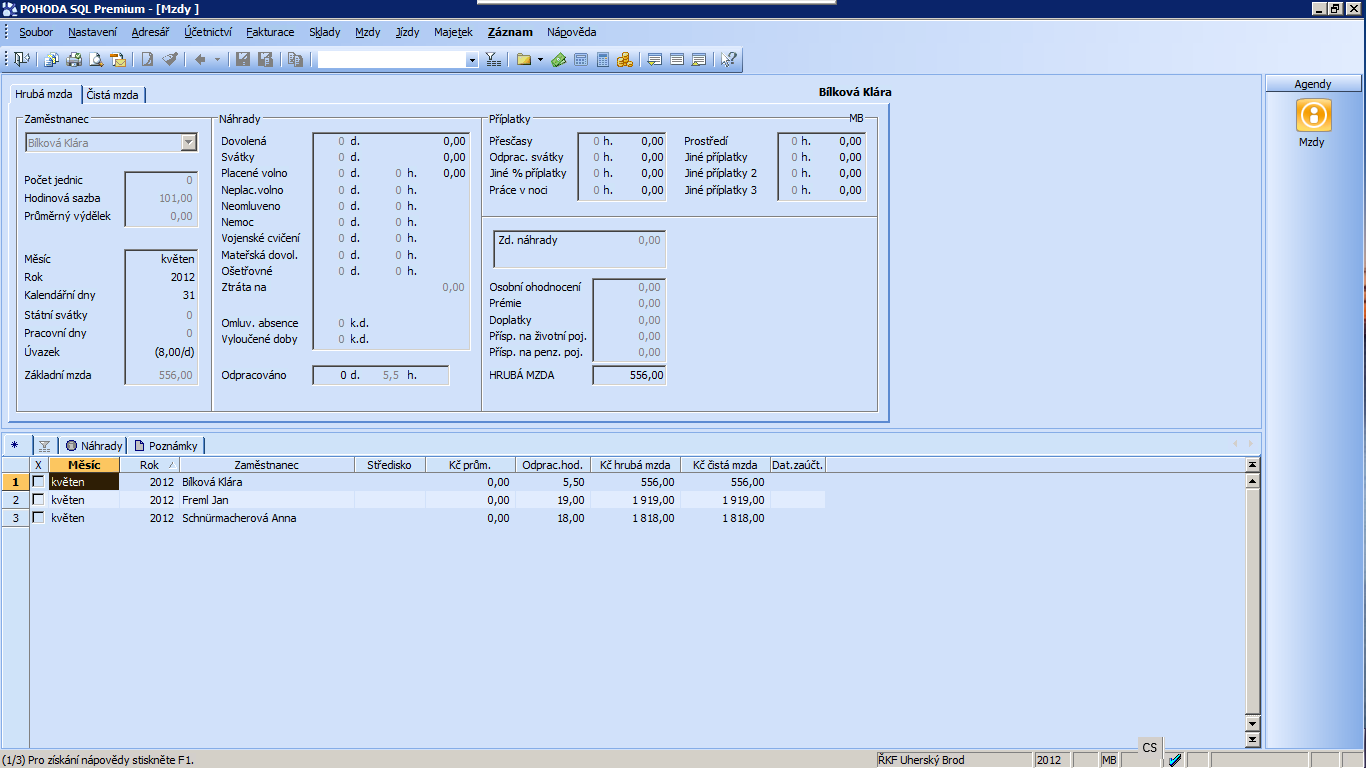
Task: Expand the dropdown arrow beside folder icon
Action: click(540, 60)
